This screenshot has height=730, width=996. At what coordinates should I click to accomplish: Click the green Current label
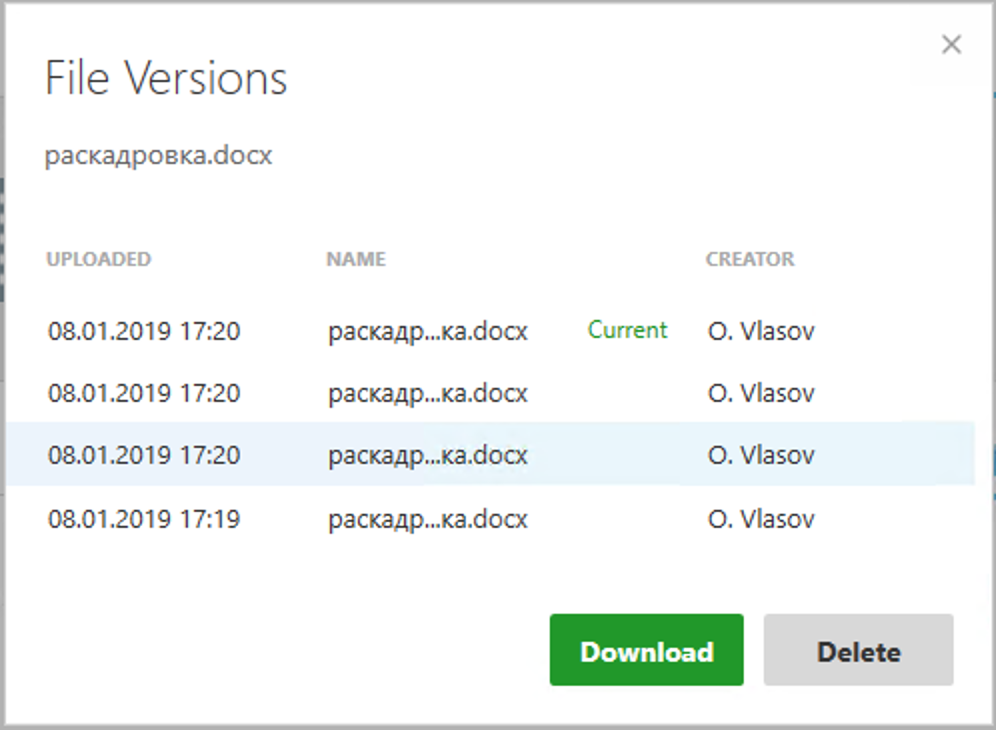(x=627, y=330)
